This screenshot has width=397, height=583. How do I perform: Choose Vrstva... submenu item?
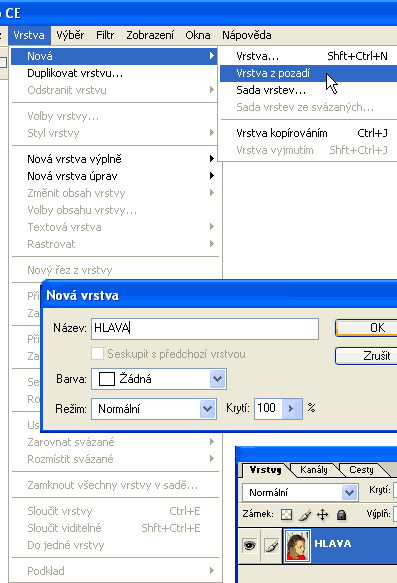309,56
